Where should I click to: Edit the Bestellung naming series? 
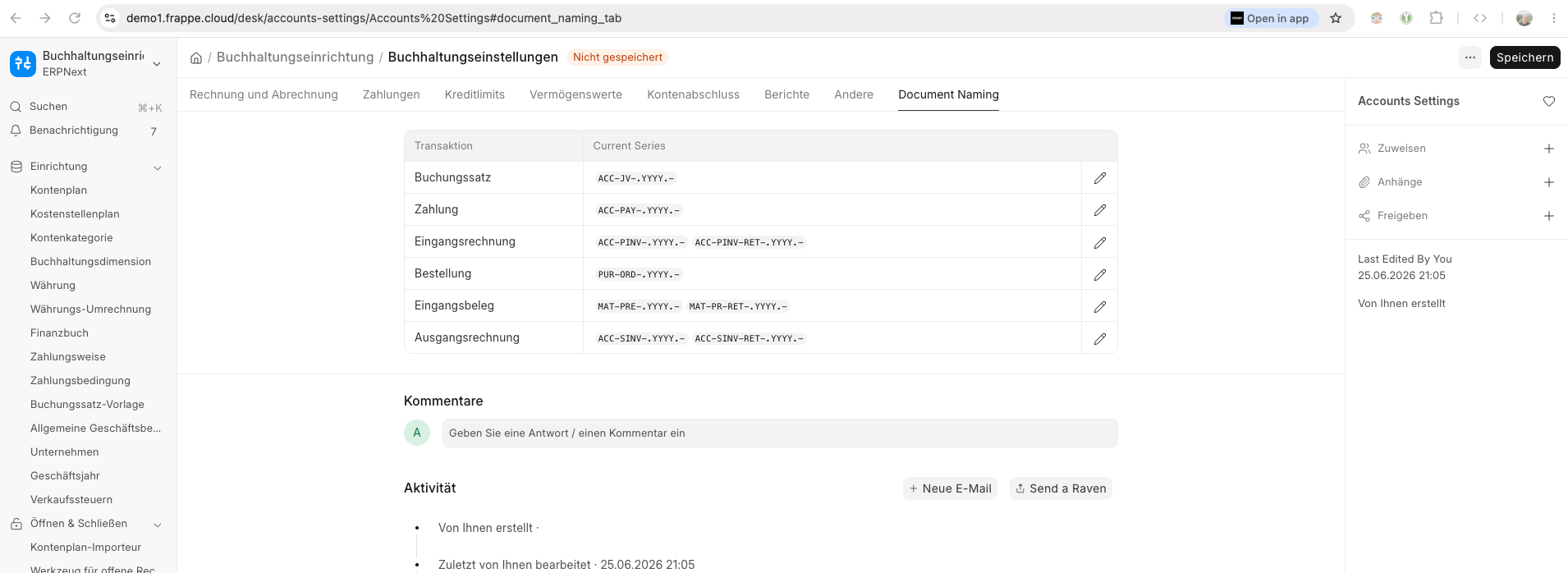(1100, 274)
